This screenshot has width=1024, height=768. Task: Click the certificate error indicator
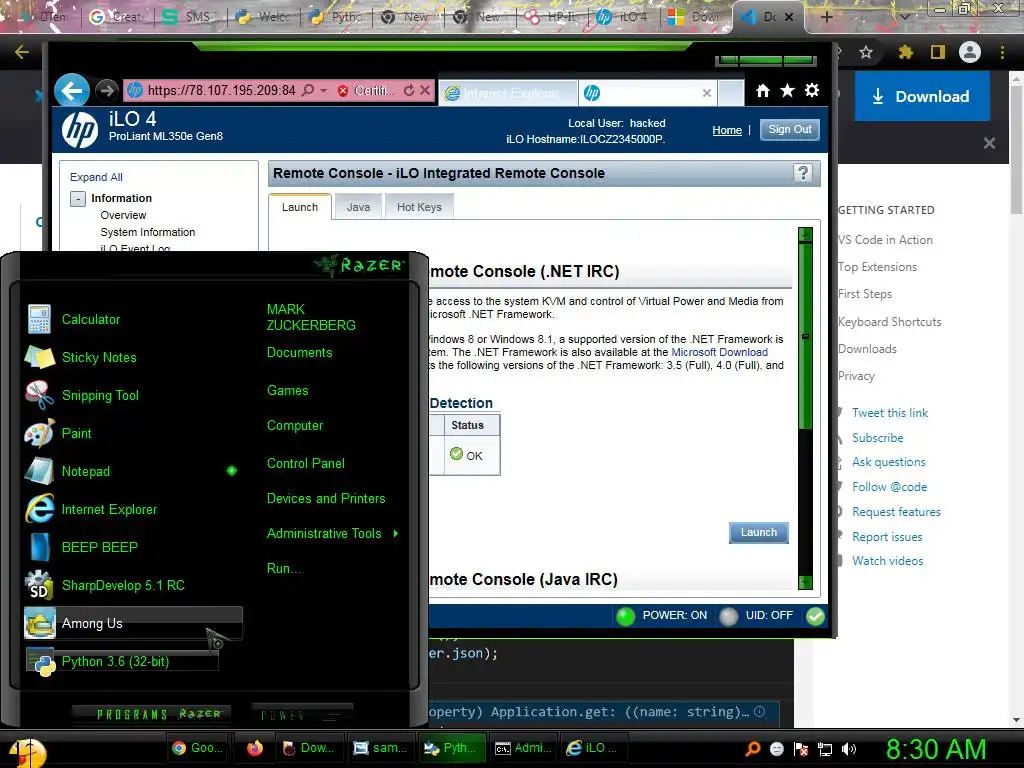tap(366, 91)
